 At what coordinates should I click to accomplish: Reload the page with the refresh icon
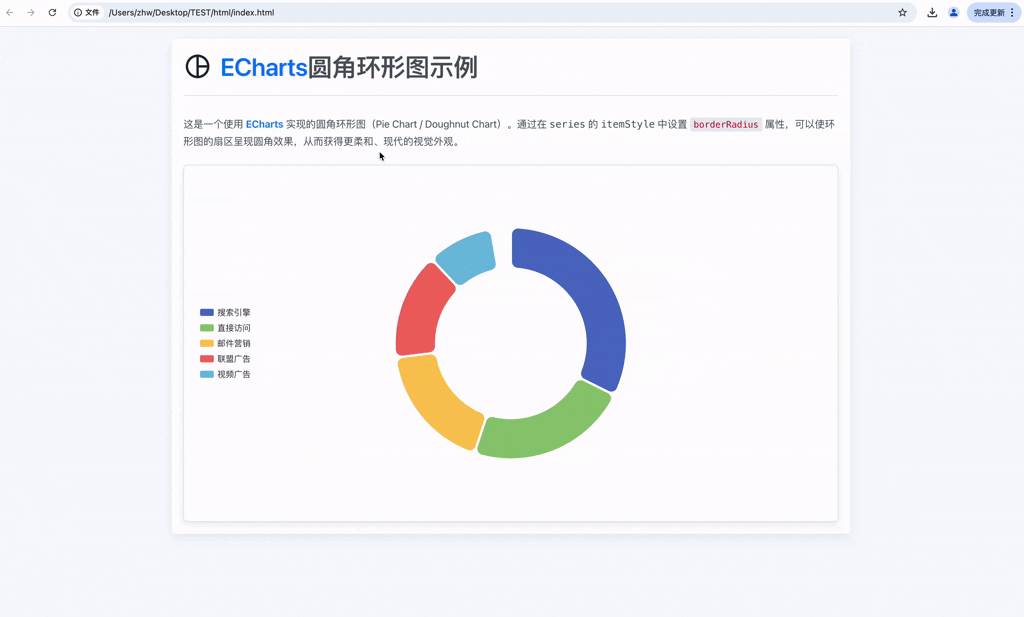pos(52,13)
